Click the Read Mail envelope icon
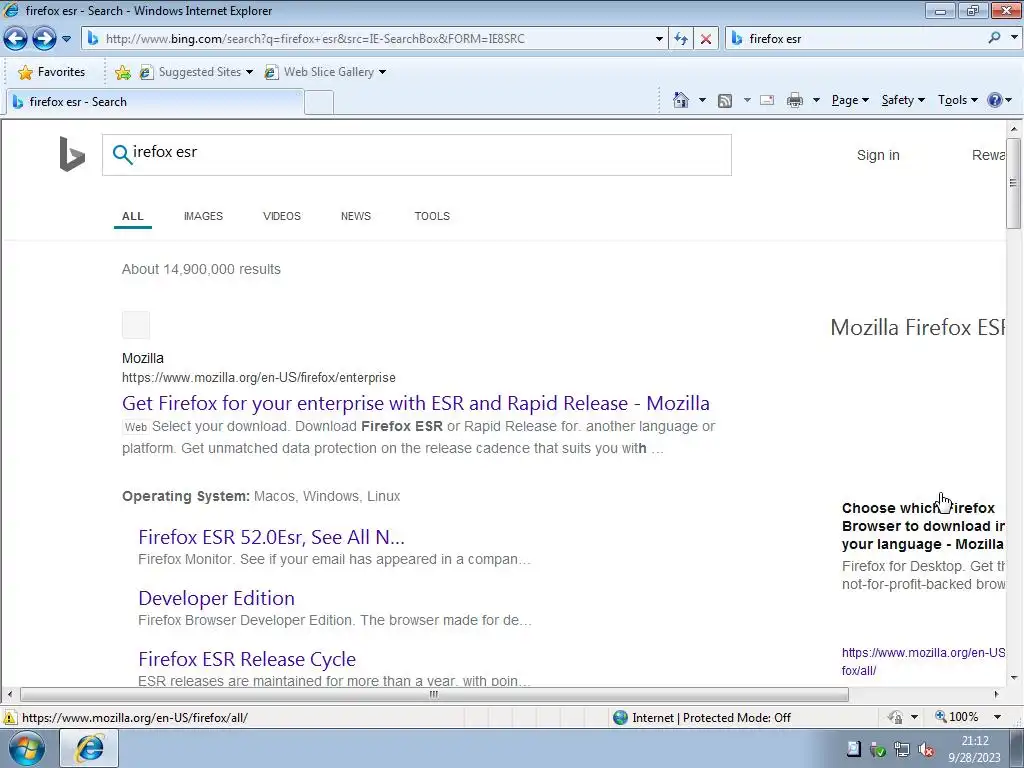The width and height of the screenshot is (1024, 768). pos(767,101)
